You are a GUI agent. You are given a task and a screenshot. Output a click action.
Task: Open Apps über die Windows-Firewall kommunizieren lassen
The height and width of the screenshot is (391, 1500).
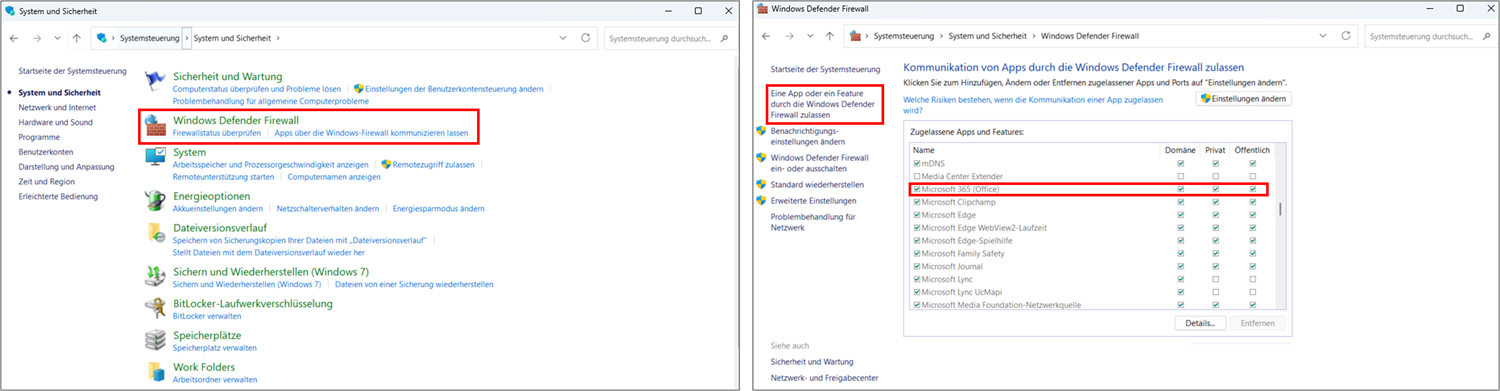coord(371,133)
